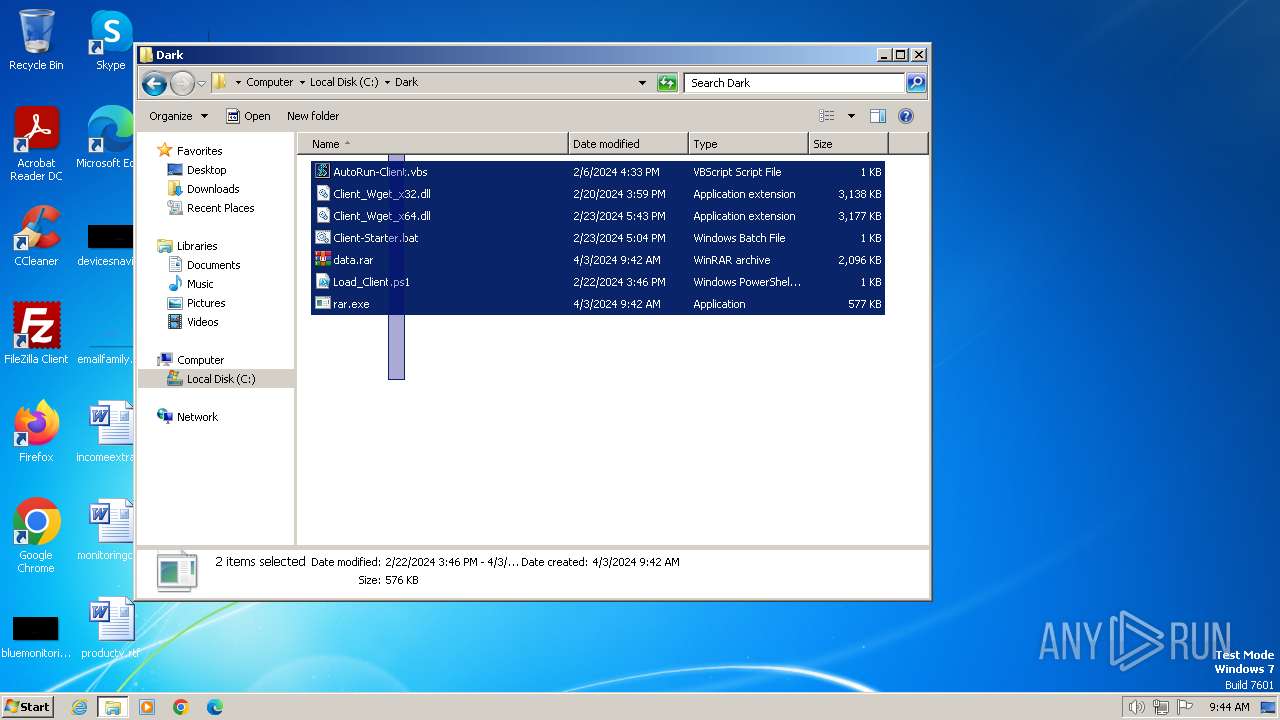Select AutoRun-Client.vbs file icon
This screenshot has width=1280, height=720.
tap(322, 172)
